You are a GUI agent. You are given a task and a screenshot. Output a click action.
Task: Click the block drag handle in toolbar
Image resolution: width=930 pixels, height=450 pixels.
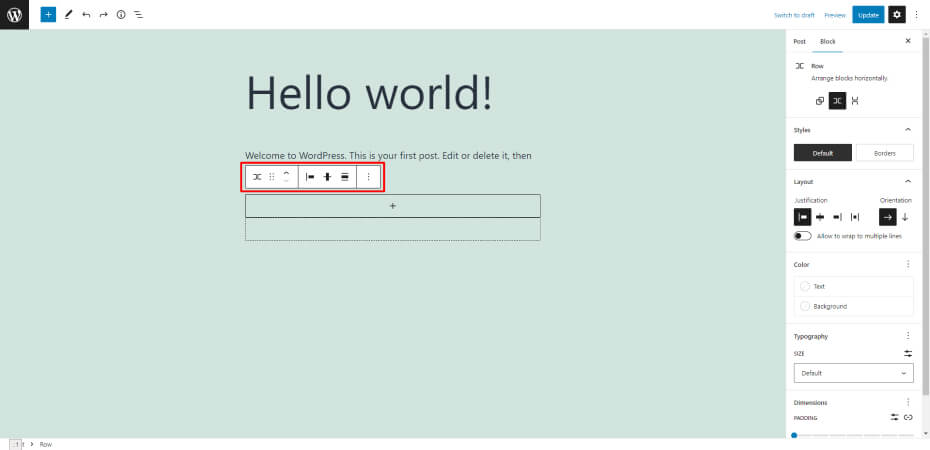click(x=272, y=177)
